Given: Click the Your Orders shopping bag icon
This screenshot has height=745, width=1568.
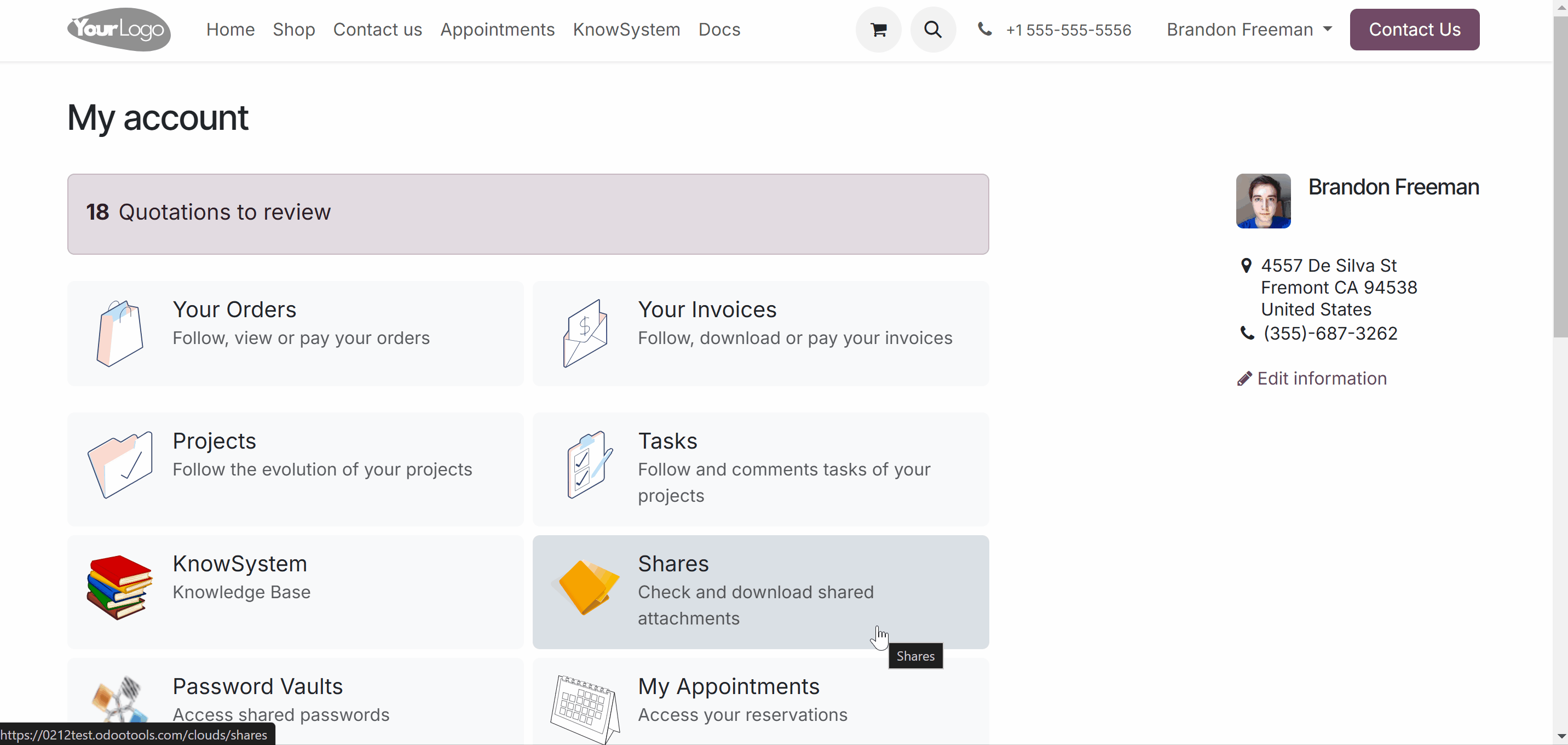Looking at the screenshot, I should click(120, 333).
